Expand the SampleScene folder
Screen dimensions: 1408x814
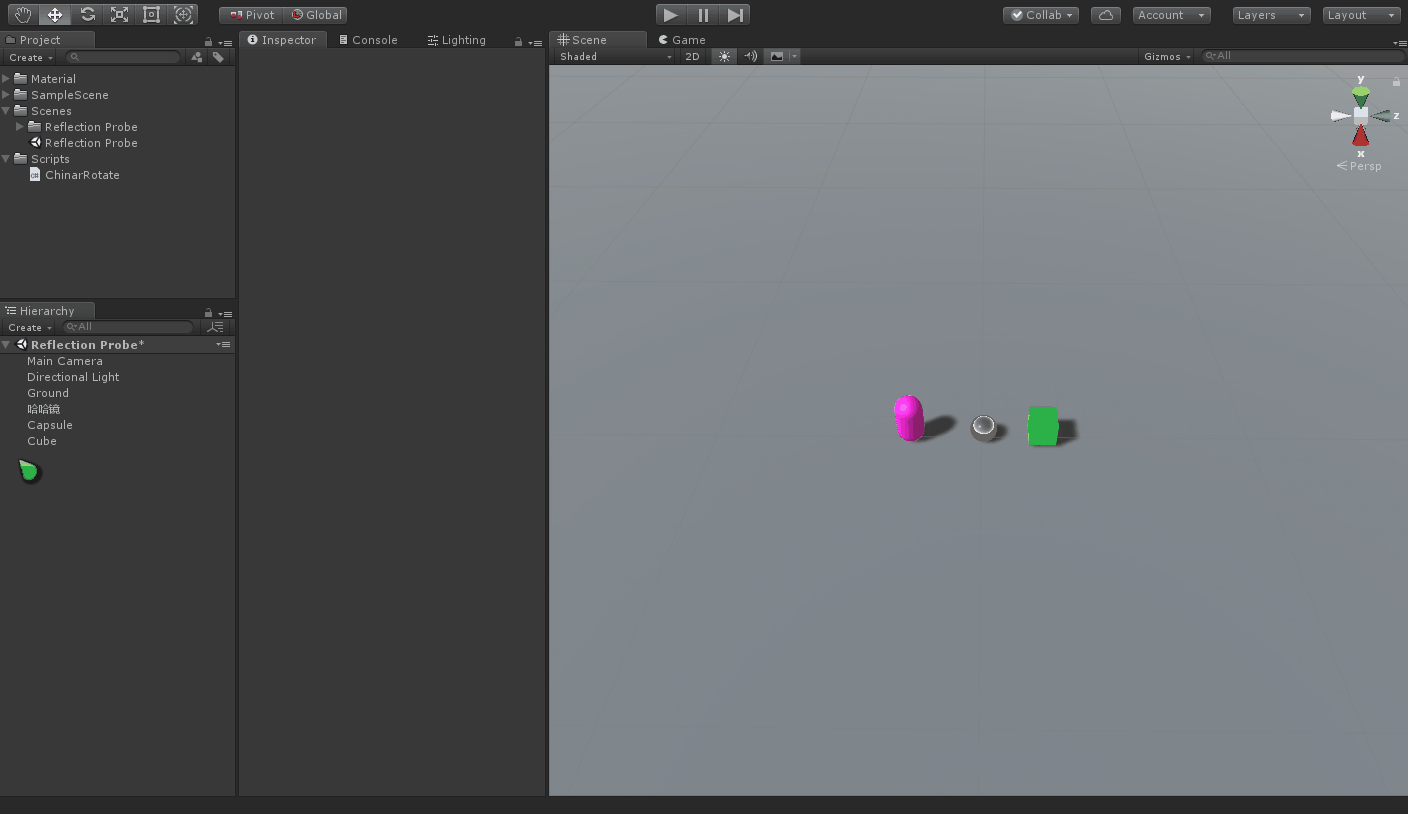tap(6, 95)
